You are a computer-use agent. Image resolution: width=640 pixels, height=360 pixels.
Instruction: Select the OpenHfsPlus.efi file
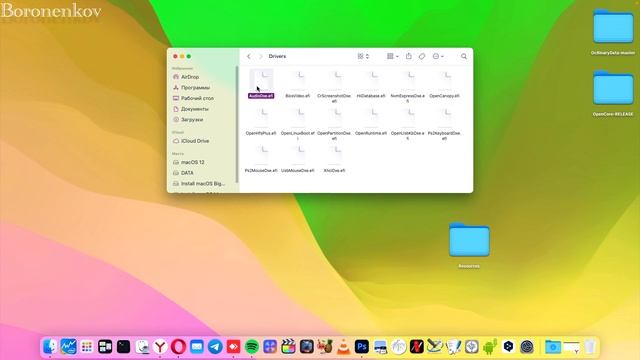(x=261, y=122)
